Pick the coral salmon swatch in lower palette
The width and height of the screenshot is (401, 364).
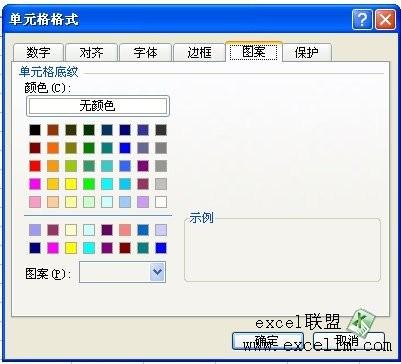tap(125, 230)
